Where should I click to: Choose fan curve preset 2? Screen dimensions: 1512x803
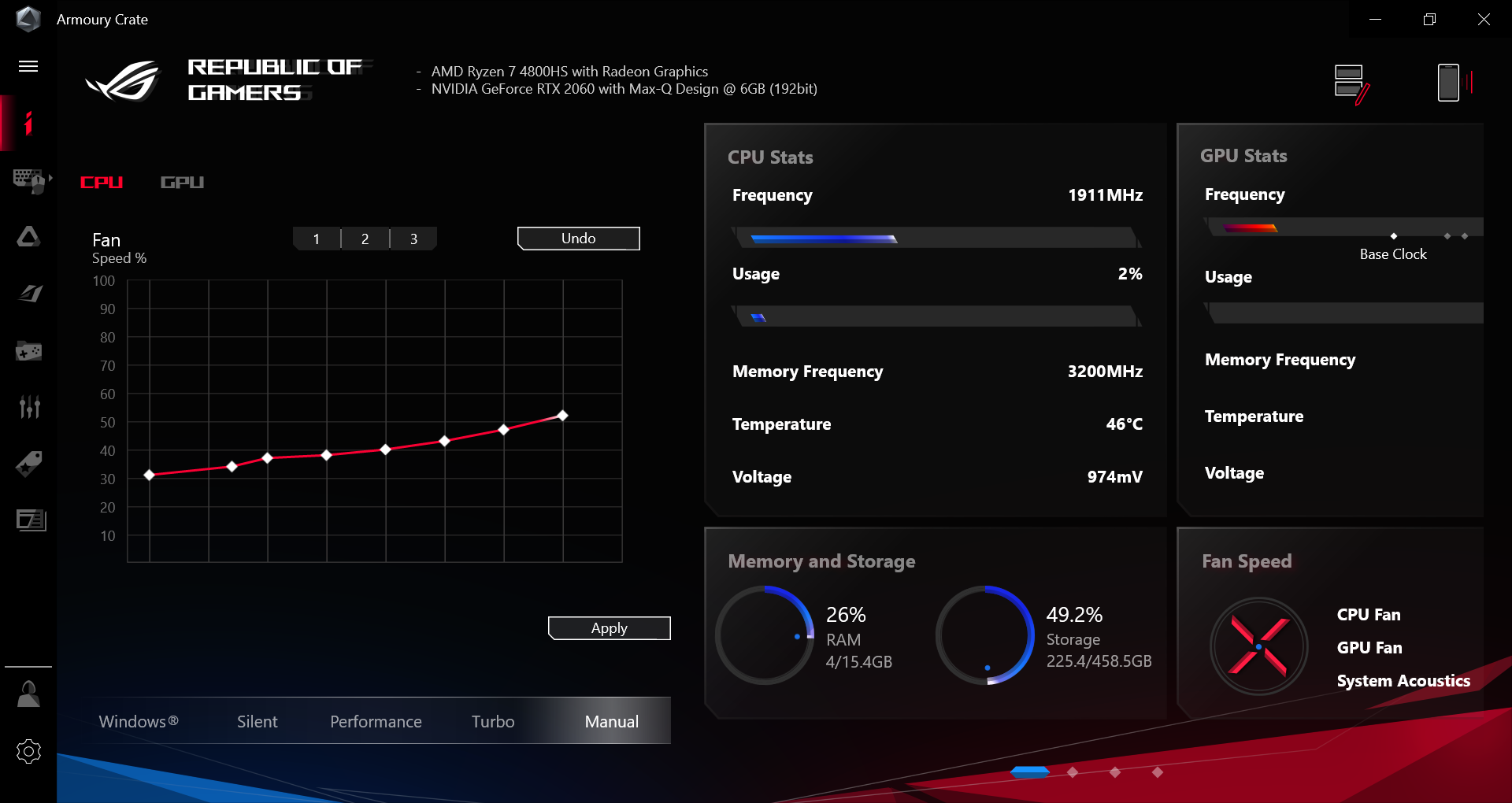coord(365,239)
